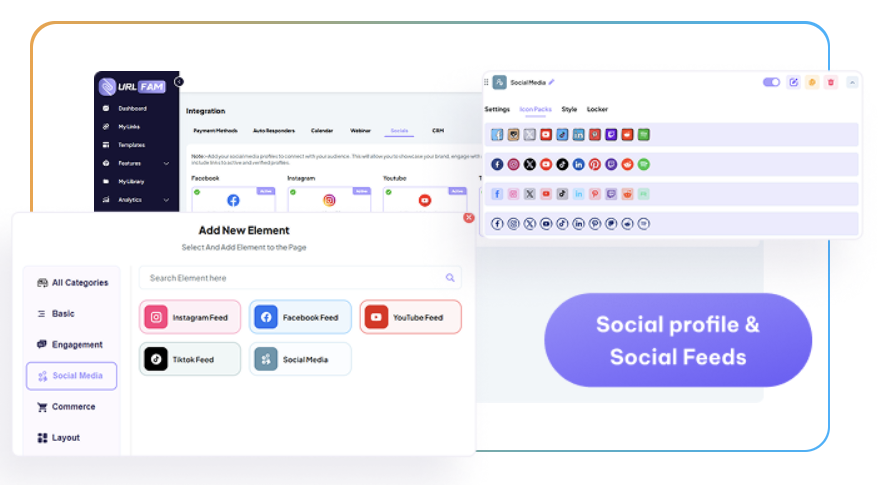The image size is (880, 485).
Task: Add the YouTube Feed element
Action: tap(411, 317)
